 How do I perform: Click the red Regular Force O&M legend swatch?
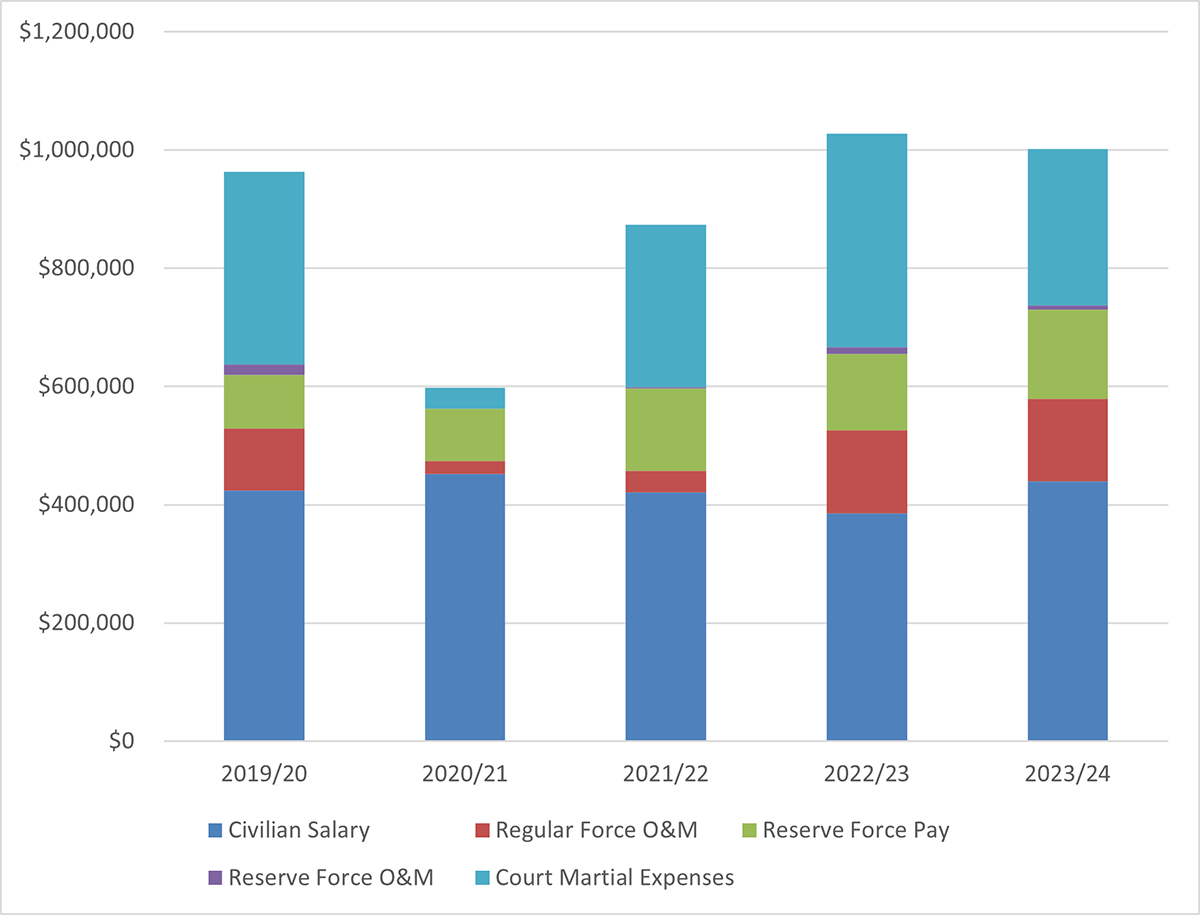coord(483,830)
